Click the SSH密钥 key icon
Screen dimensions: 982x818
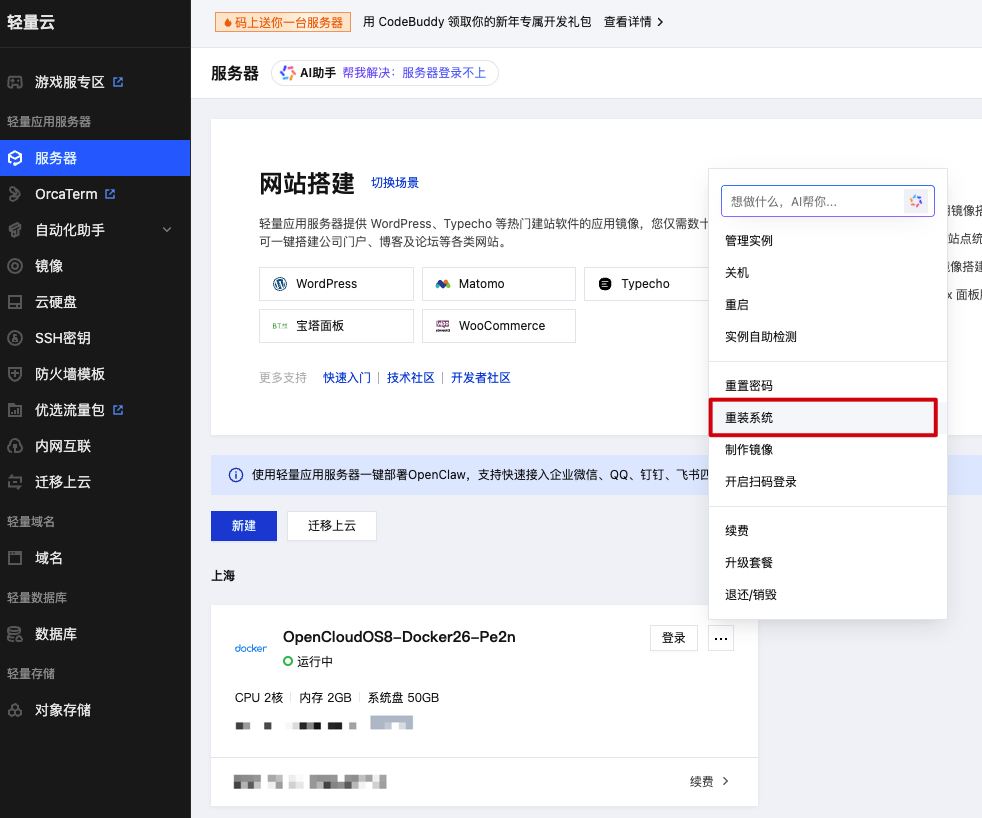15,338
